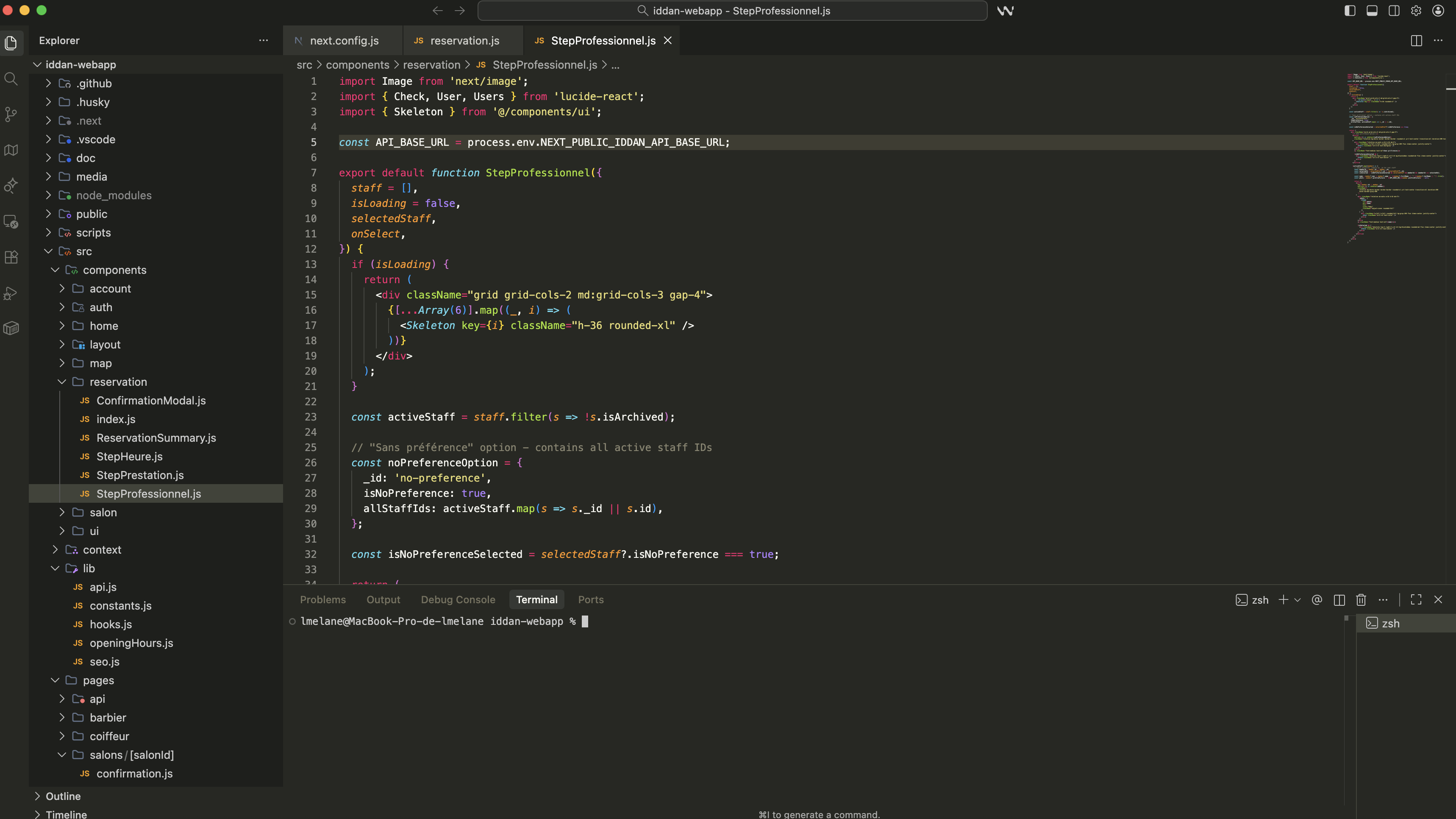Screen dimensions: 1456x819
Task: Split the terminal
Action: 1339,599
